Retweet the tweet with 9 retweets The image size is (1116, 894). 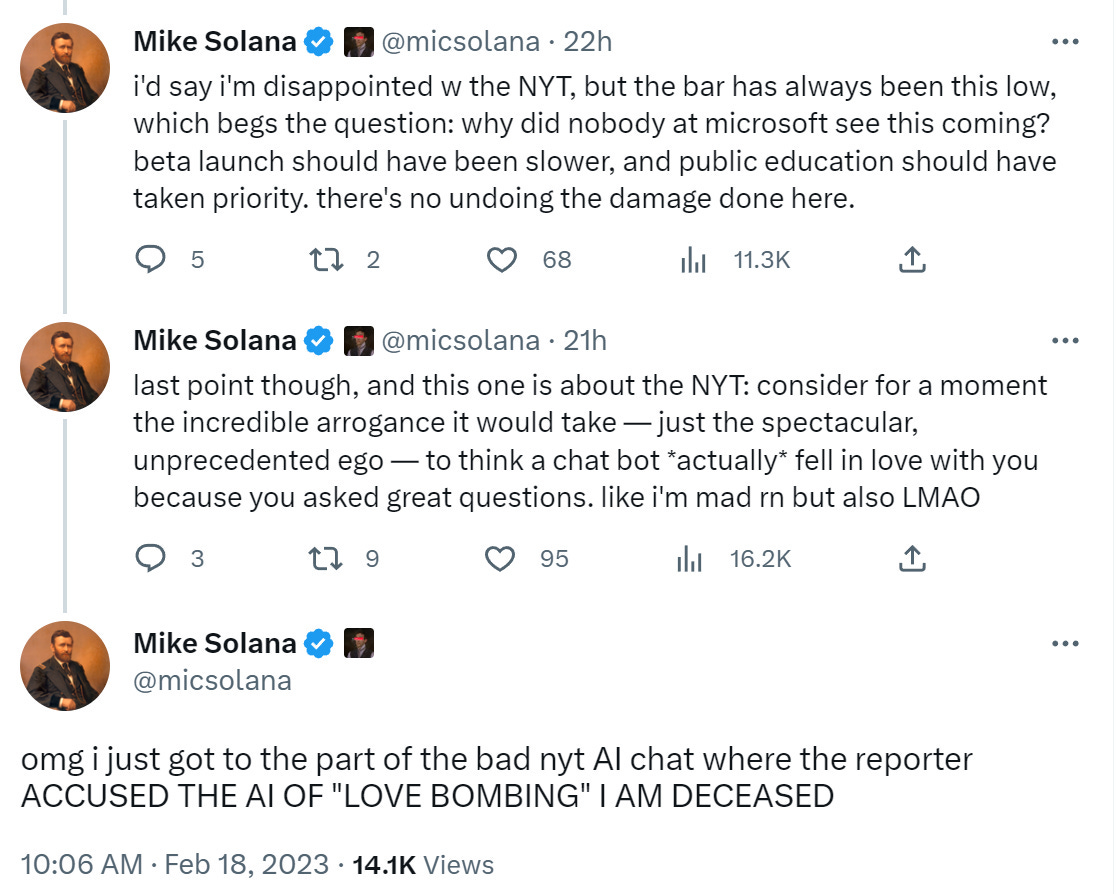click(x=322, y=559)
